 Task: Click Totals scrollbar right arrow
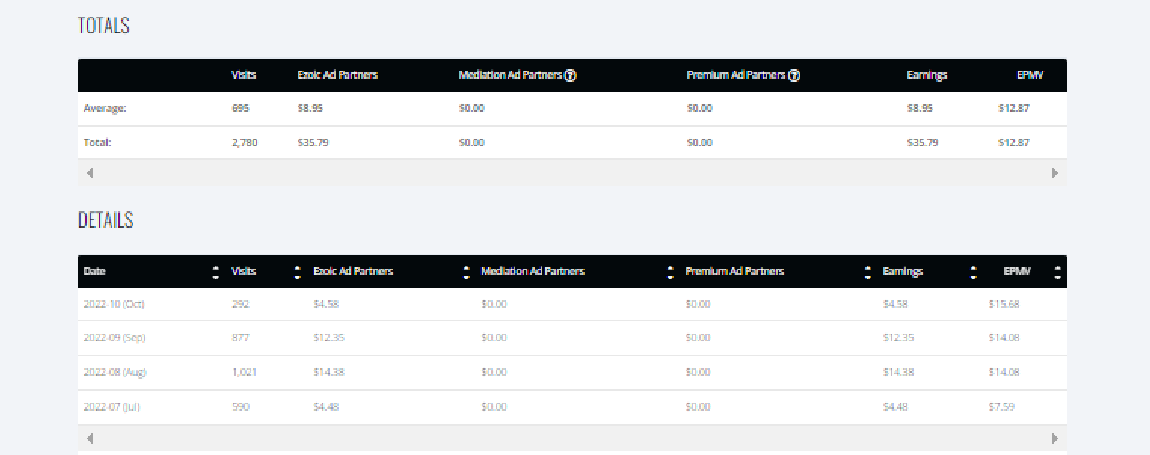point(1055,173)
